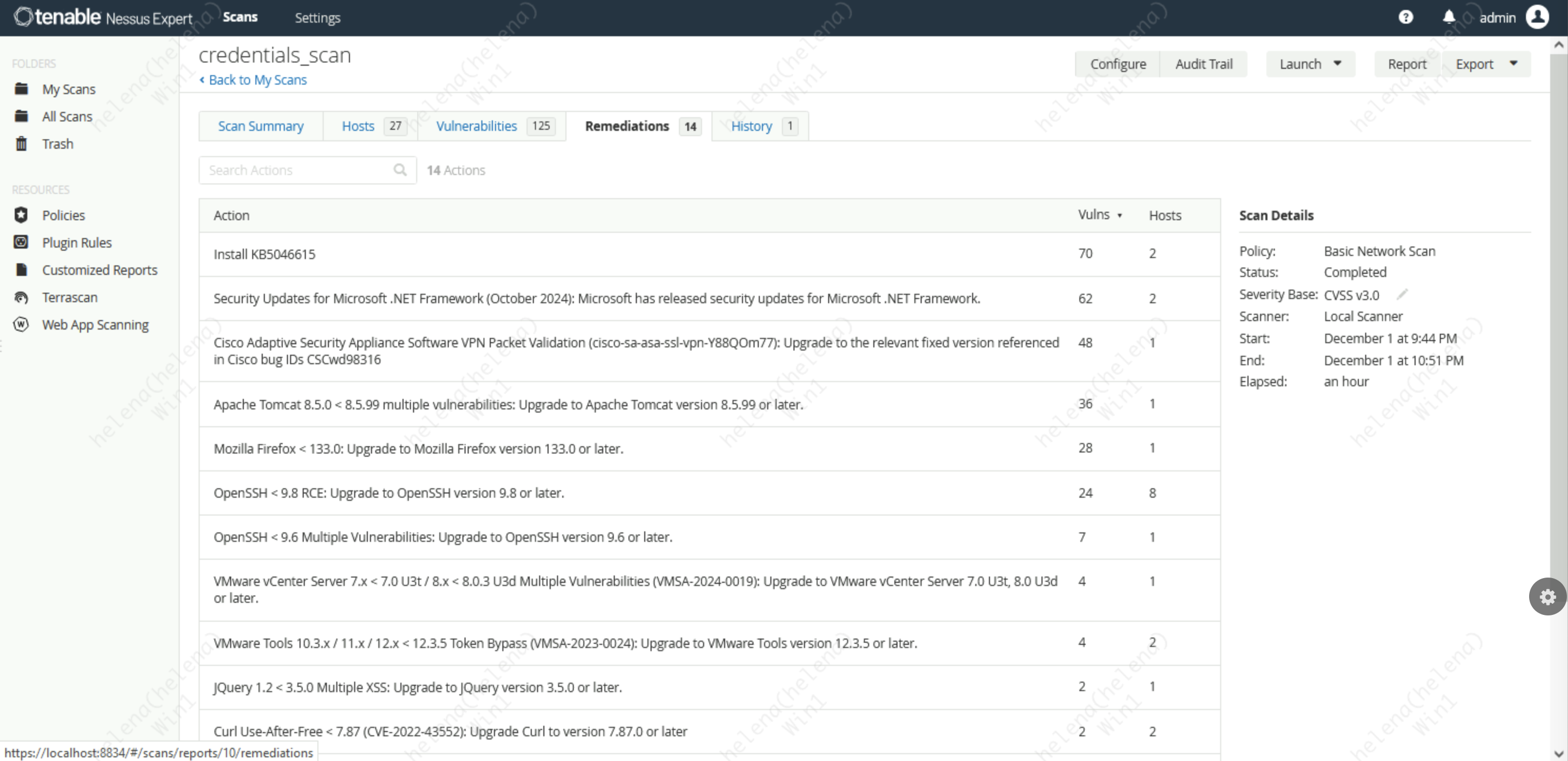
Task: Click the Search Actions input field
Action: click(297, 170)
